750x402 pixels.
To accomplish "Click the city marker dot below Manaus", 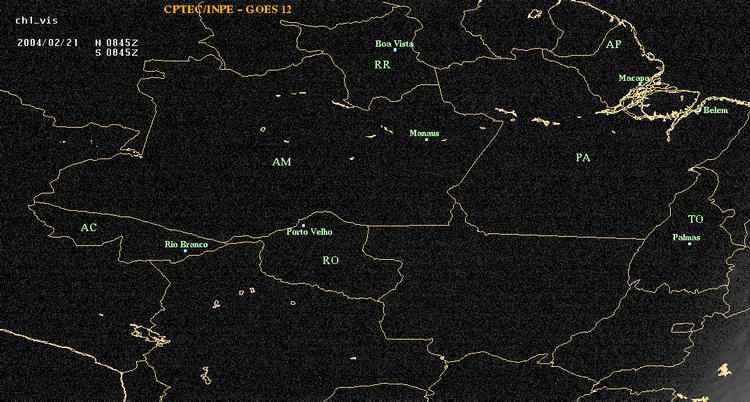I will [x=427, y=140].
